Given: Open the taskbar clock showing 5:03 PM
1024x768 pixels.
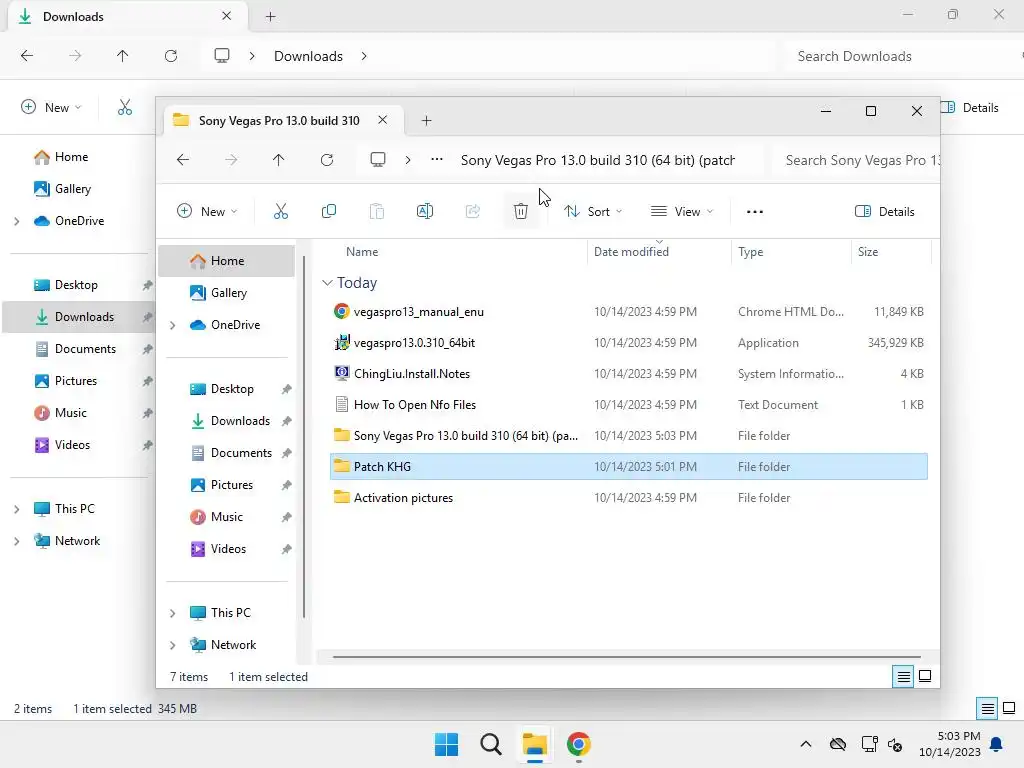Looking at the screenshot, I should 950,744.
